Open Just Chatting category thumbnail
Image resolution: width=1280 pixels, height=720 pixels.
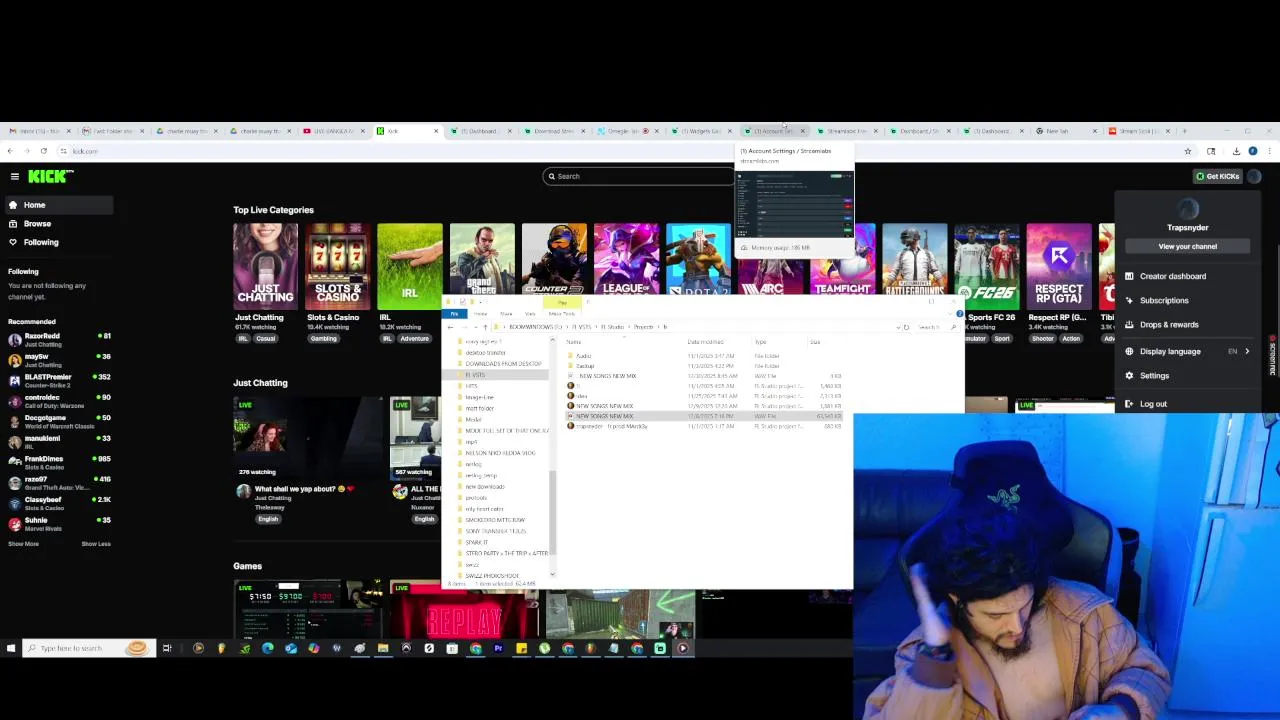(x=265, y=266)
